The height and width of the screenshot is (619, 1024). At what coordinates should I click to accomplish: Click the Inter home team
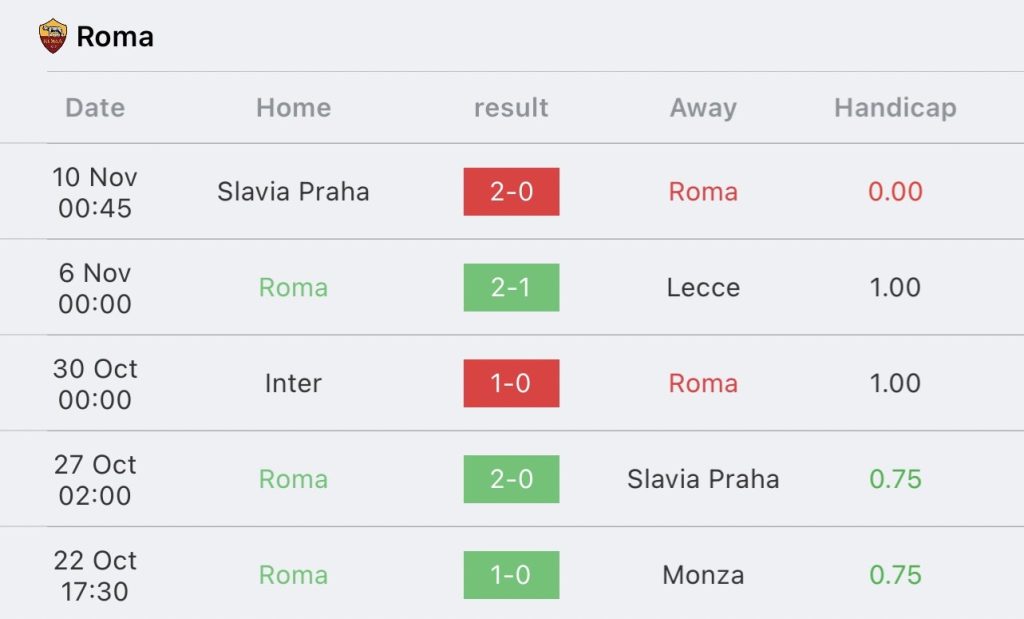click(293, 383)
